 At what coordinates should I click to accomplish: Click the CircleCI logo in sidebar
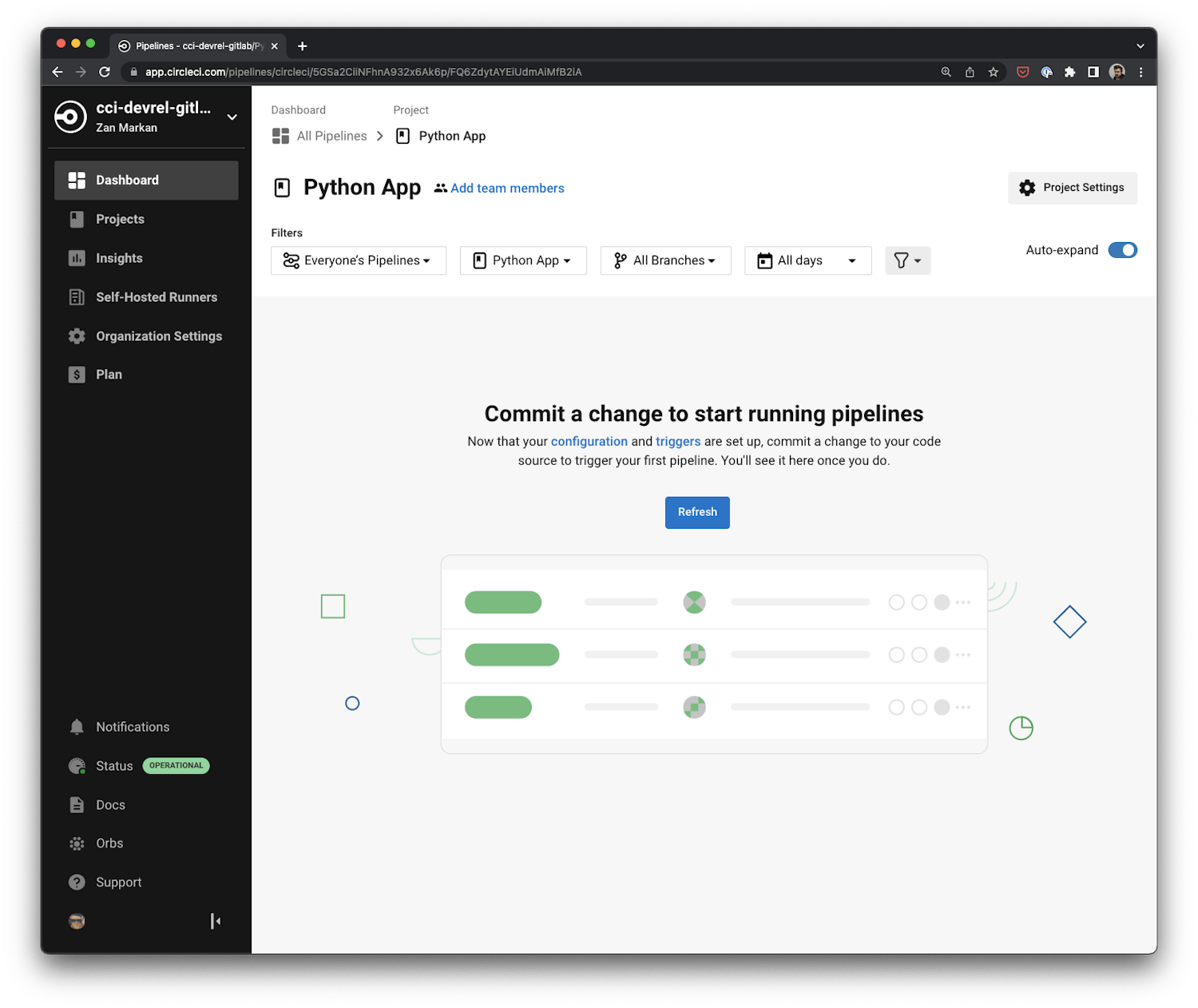(x=70, y=117)
